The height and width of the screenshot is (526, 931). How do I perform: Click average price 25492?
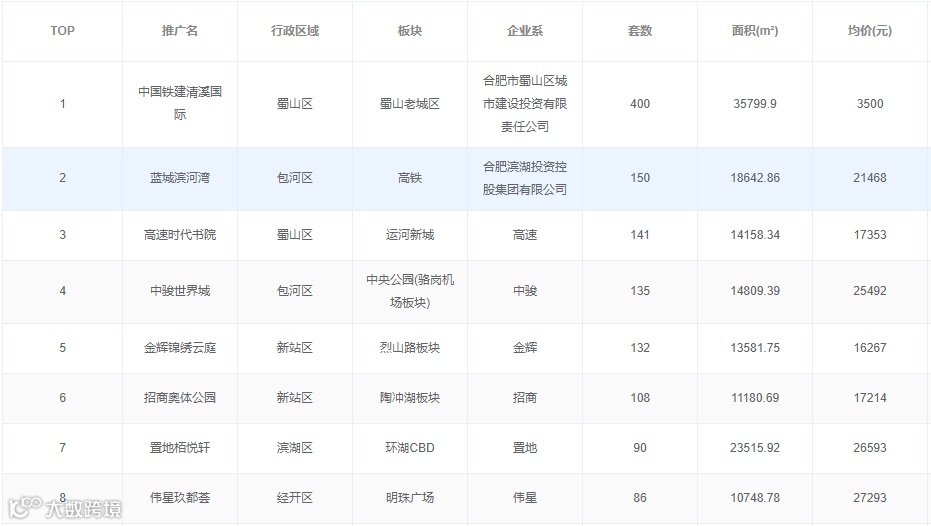[870, 291]
